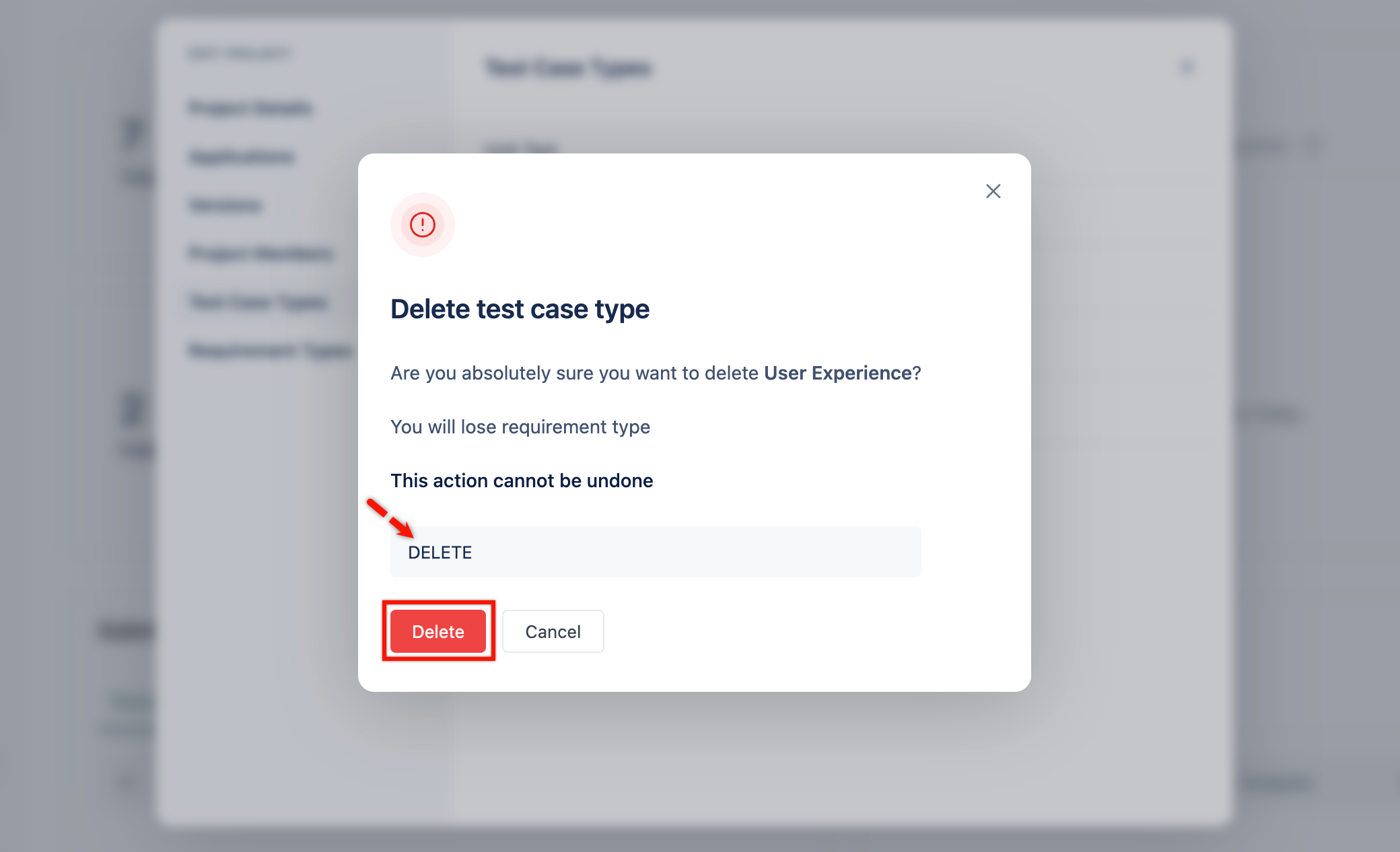Click the X close icon on dialog

click(x=993, y=191)
